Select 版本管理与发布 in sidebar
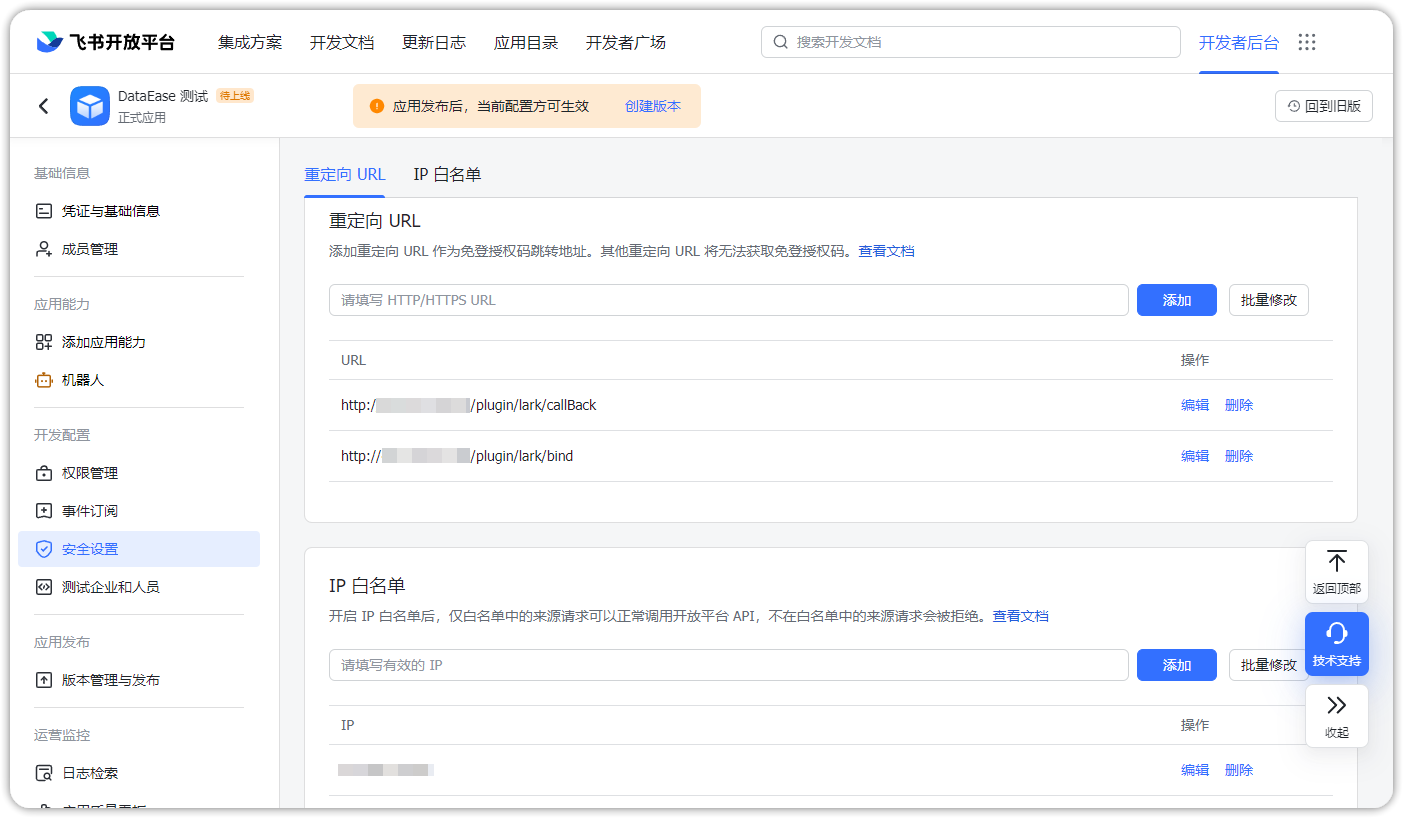 point(139,680)
